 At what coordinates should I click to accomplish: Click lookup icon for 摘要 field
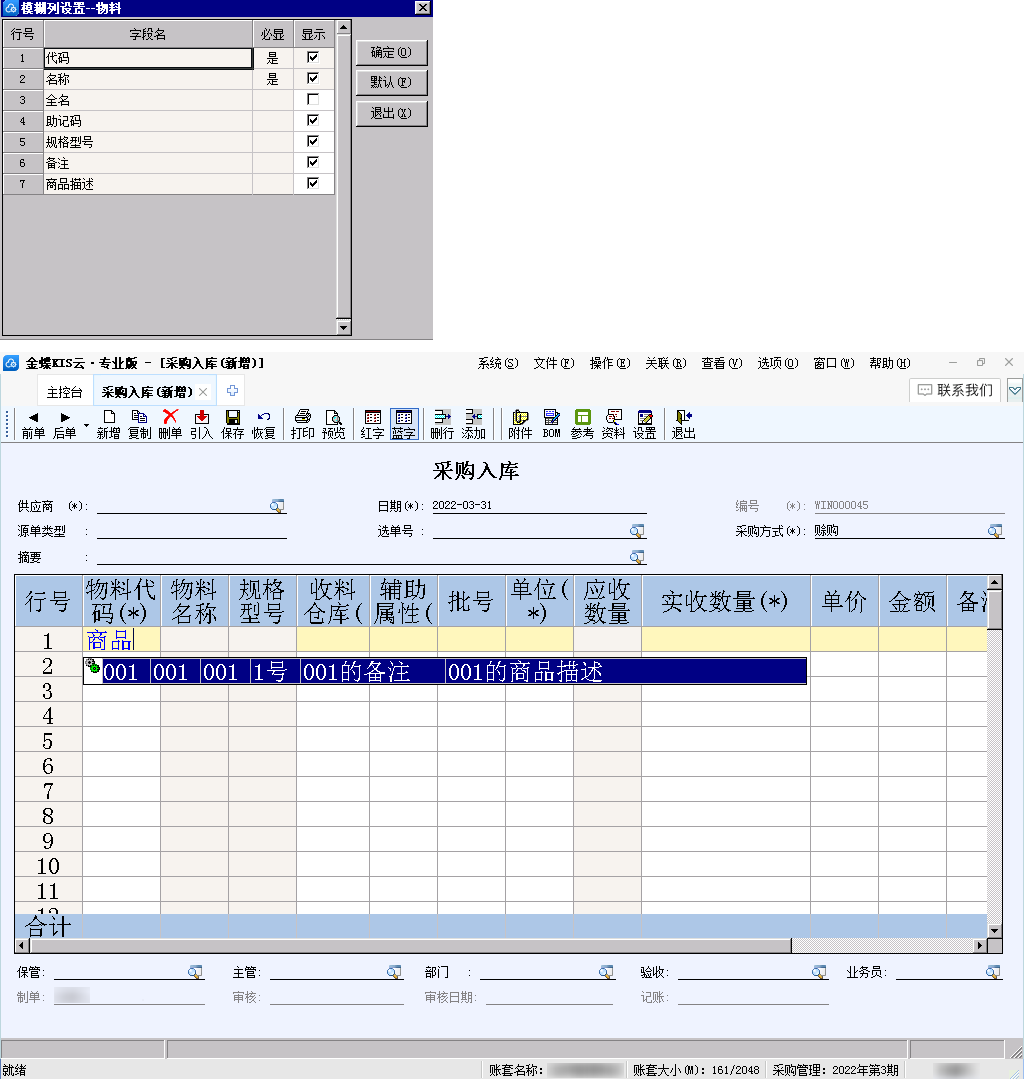pos(637,557)
